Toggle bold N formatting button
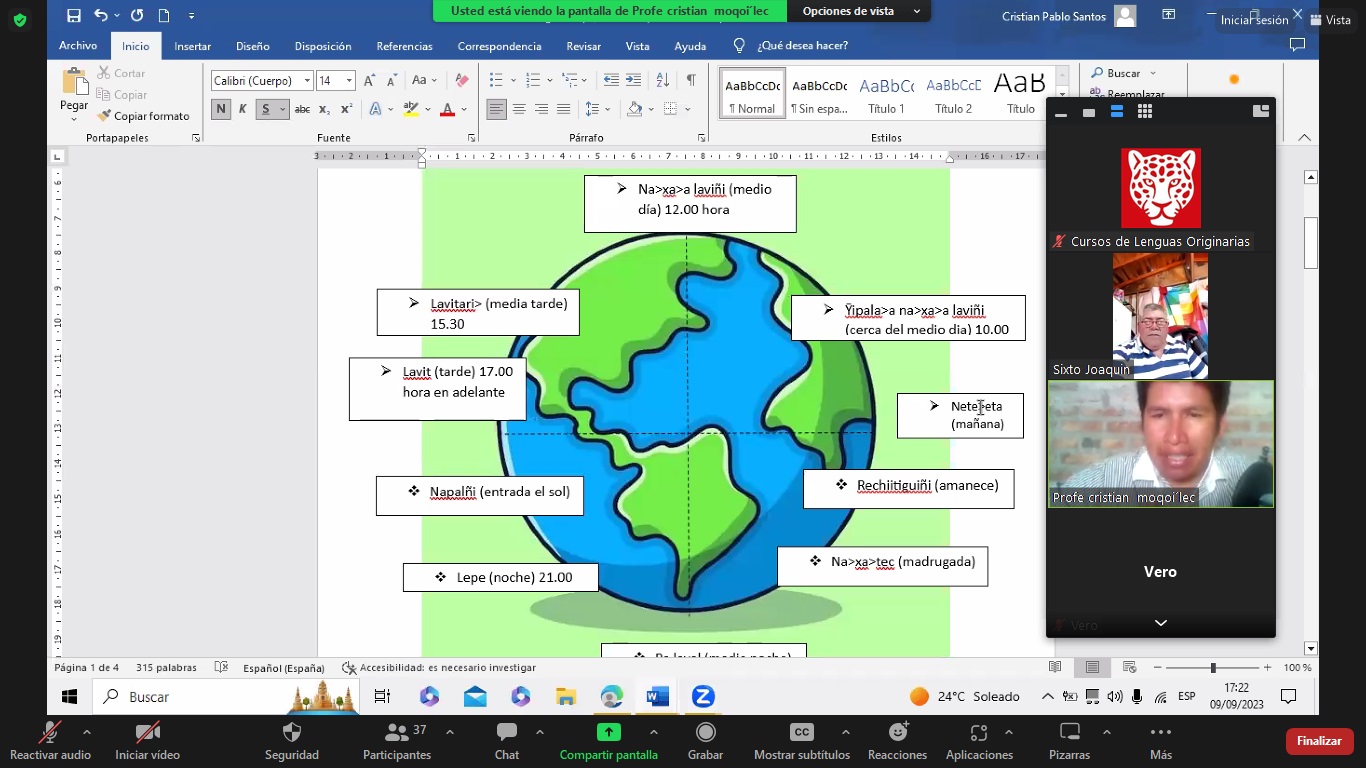This screenshot has height=768, width=1366. point(221,109)
